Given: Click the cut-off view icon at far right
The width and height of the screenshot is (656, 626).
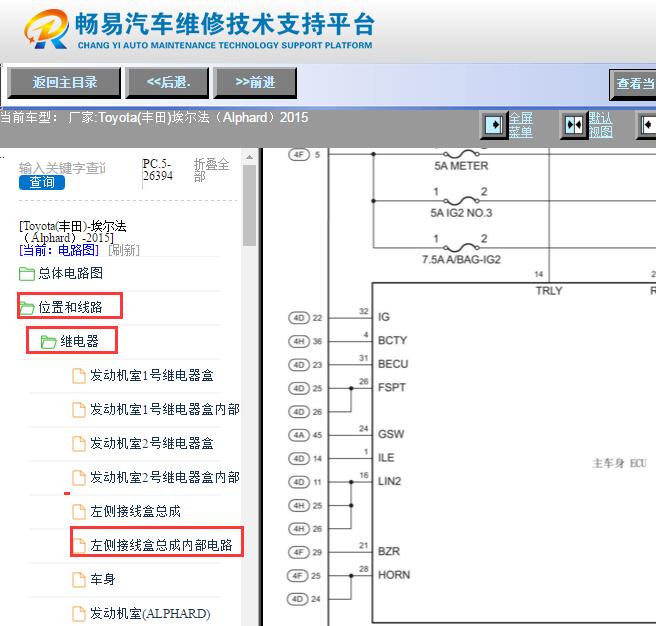Looking at the screenshot, I should coord(647,125).
